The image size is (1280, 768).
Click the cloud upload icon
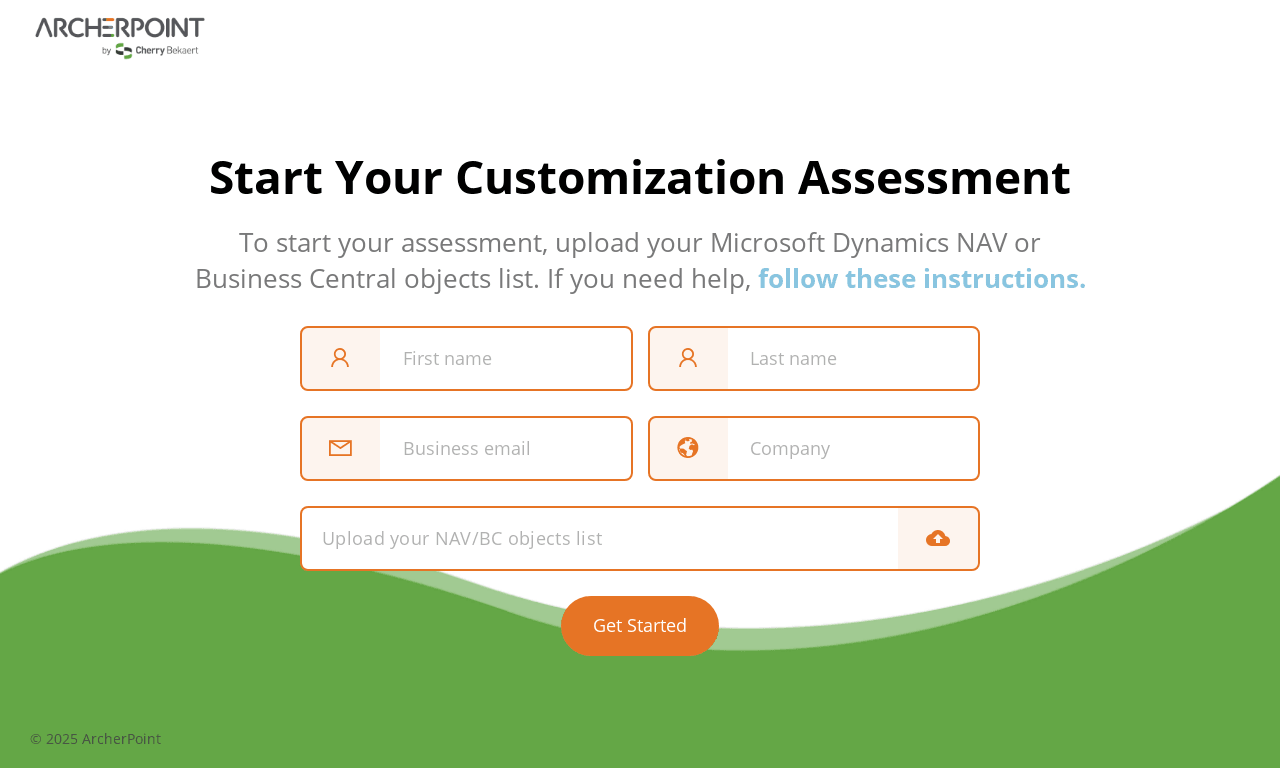point(938,538)
